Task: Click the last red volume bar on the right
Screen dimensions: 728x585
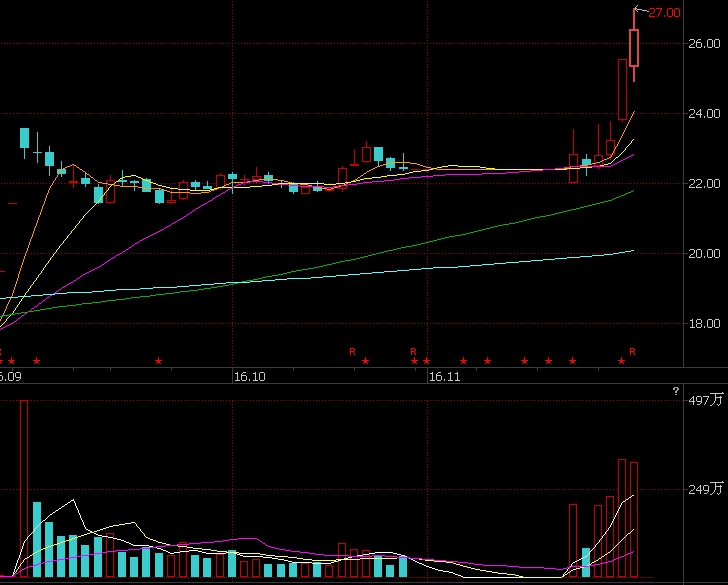Action: pyautogui.click(x=634, y=520)
